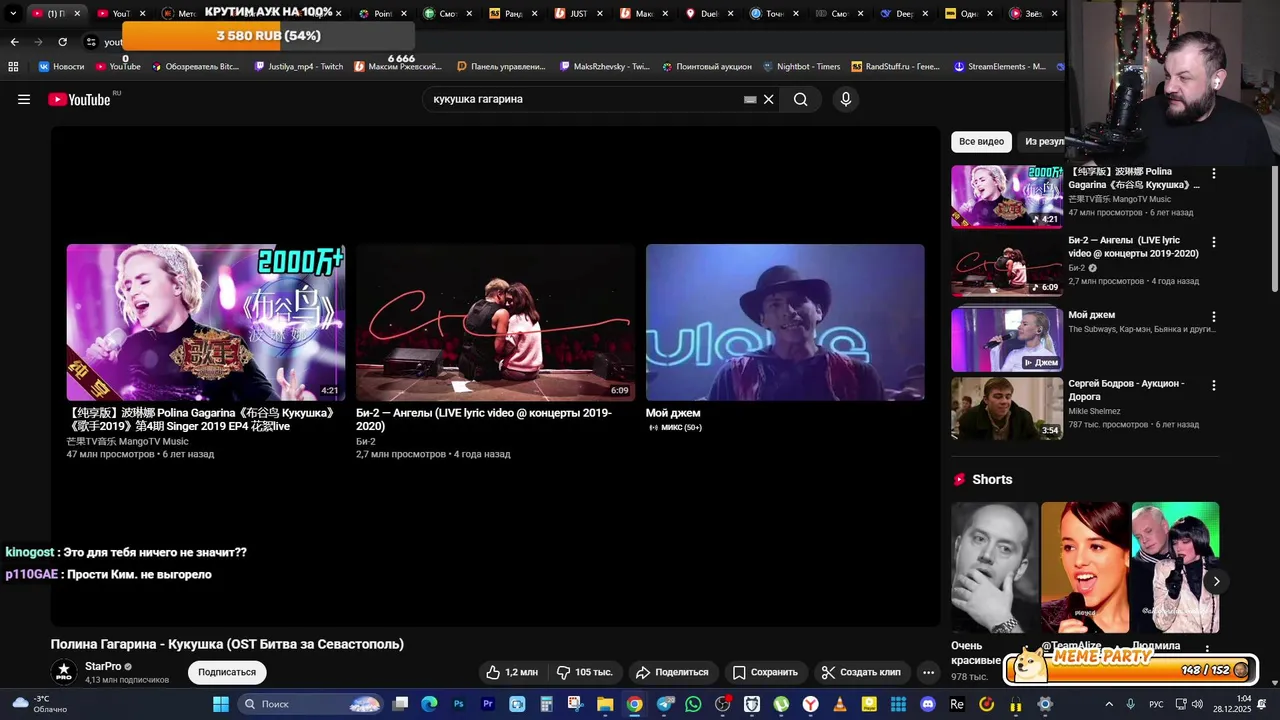Open Chrome from the taskbar

tap(634, 704)
